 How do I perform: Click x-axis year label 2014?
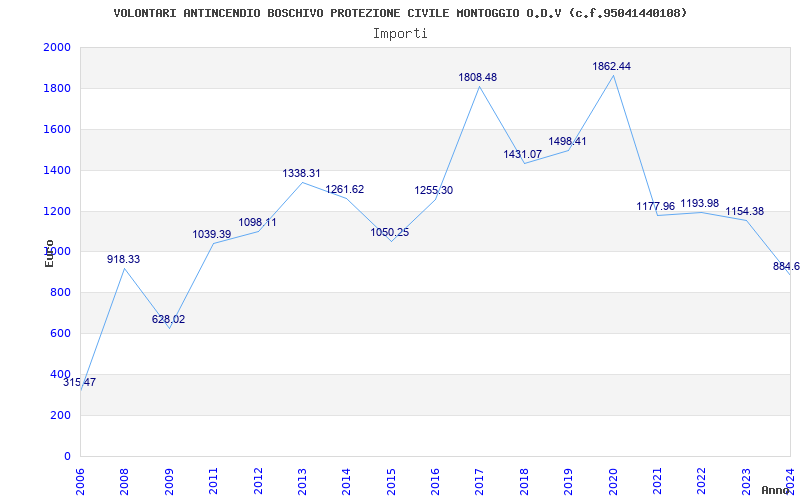[346, 481]
